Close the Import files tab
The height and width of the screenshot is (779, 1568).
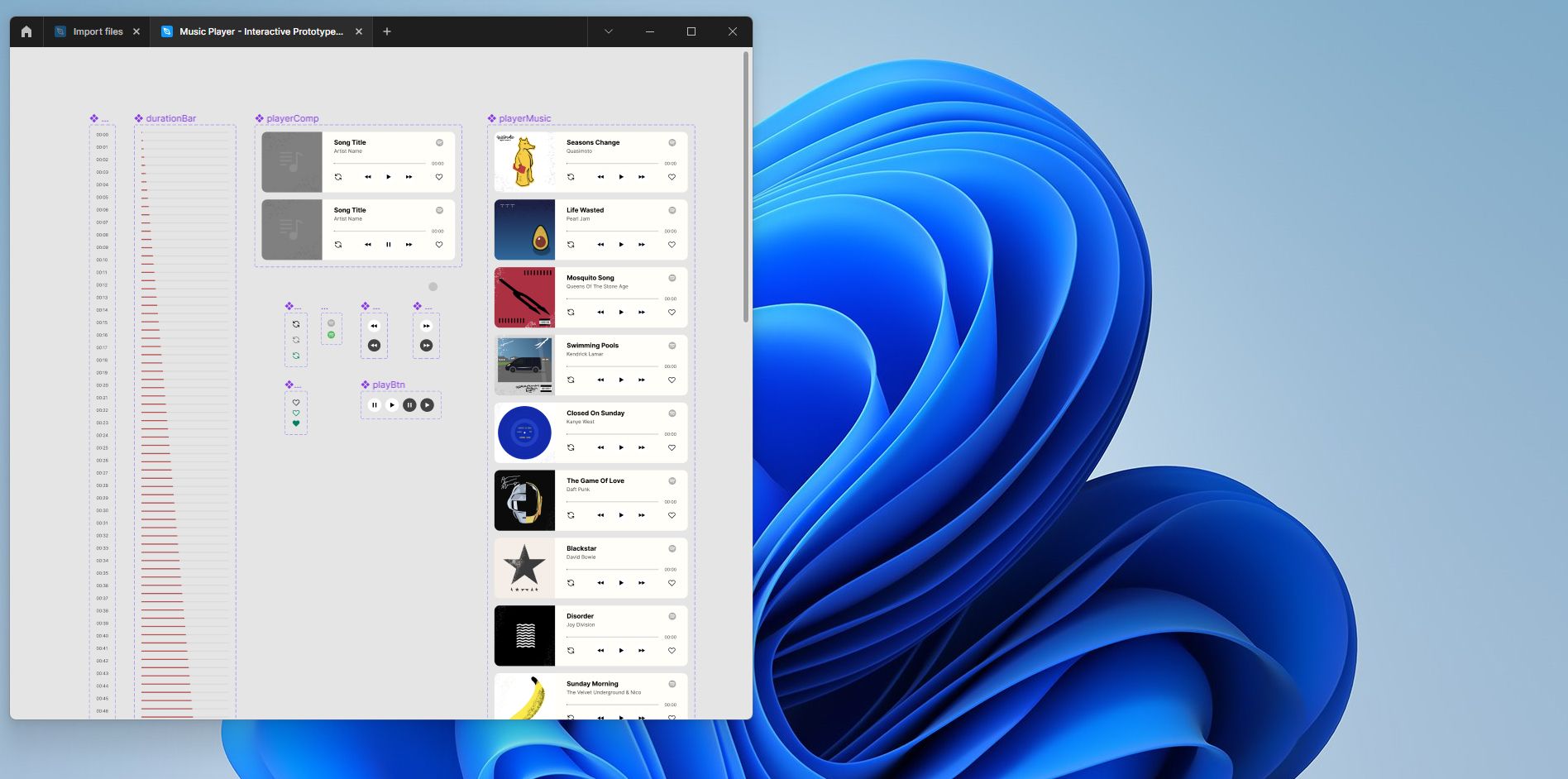click(x=136, y=31)
